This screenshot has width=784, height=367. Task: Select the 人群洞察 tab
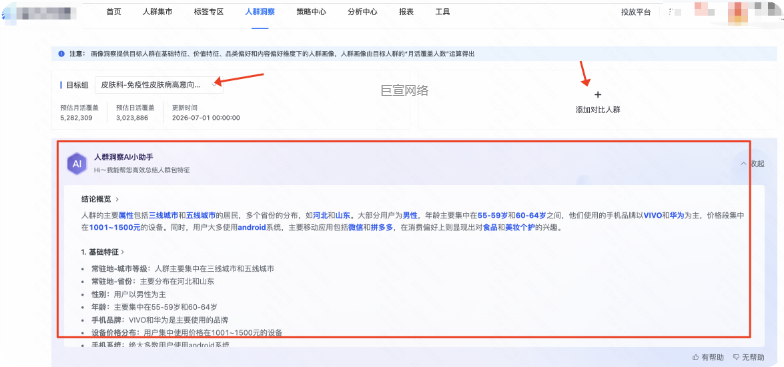click(x=260, y=12)
